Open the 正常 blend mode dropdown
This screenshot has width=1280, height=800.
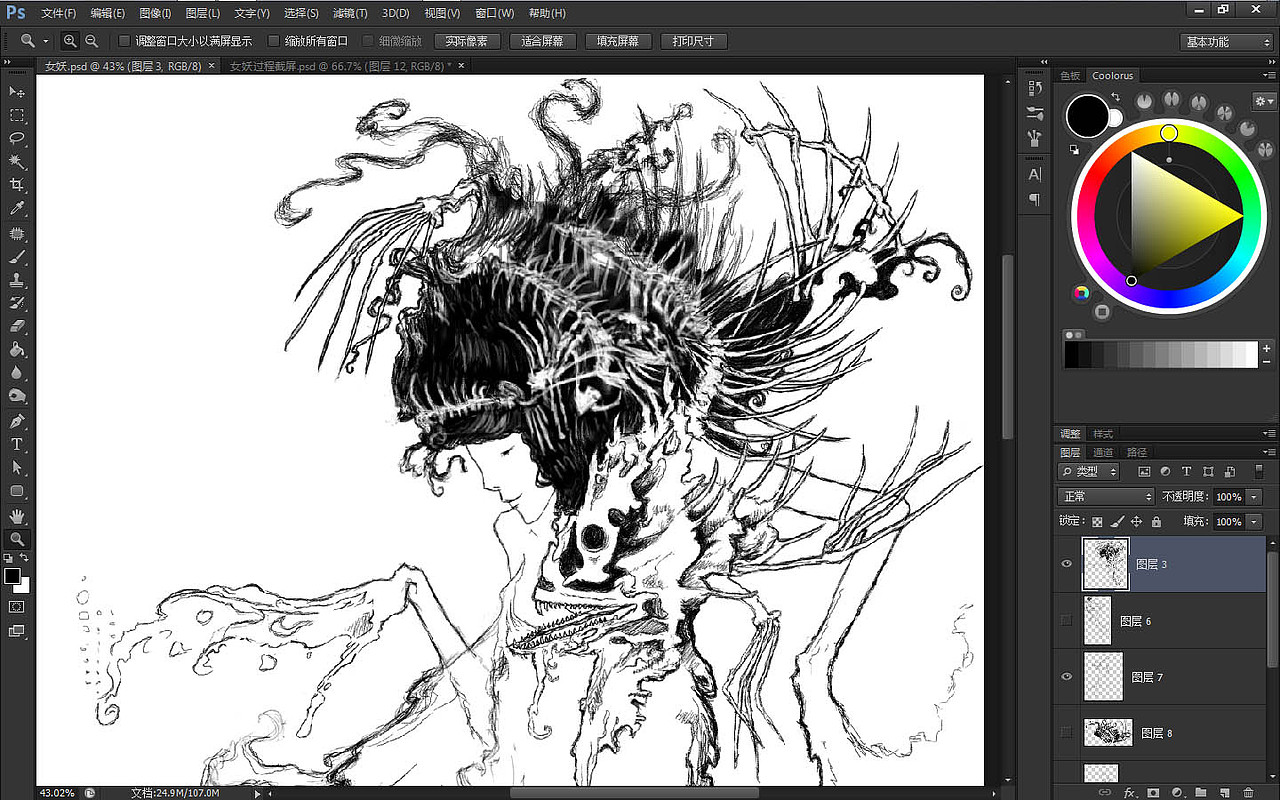1106,497
